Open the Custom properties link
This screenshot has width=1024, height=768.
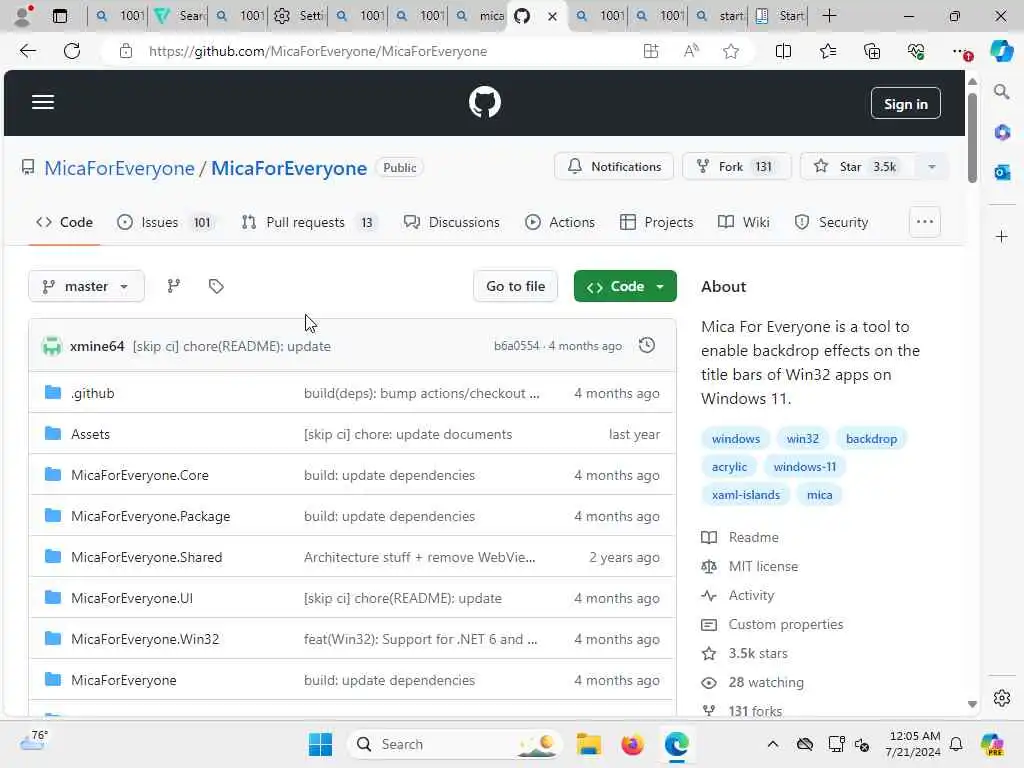pos(786,624)
